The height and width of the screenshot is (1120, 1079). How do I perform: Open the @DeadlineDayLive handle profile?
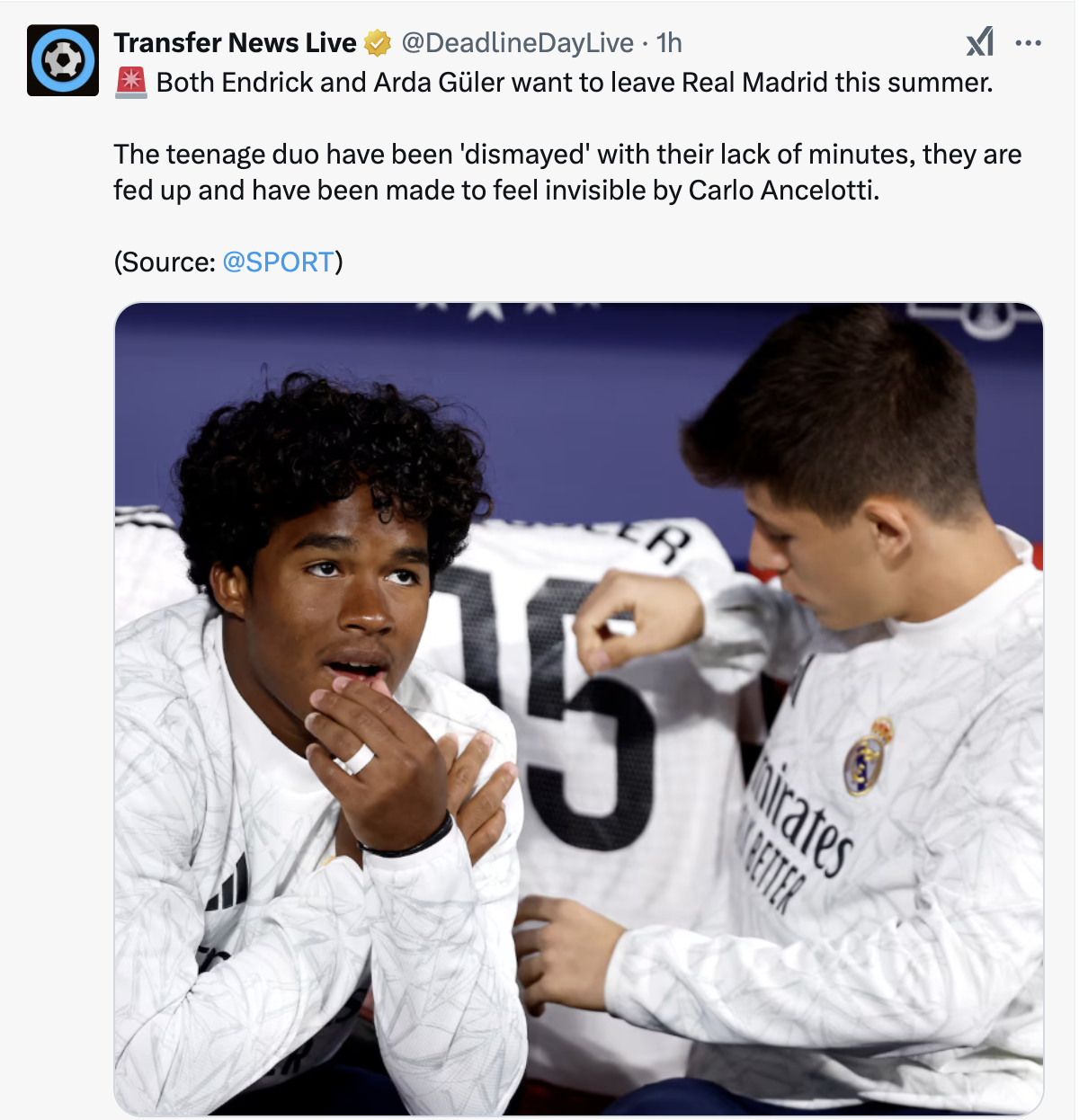pyautogui.click(x=517, y=42)
